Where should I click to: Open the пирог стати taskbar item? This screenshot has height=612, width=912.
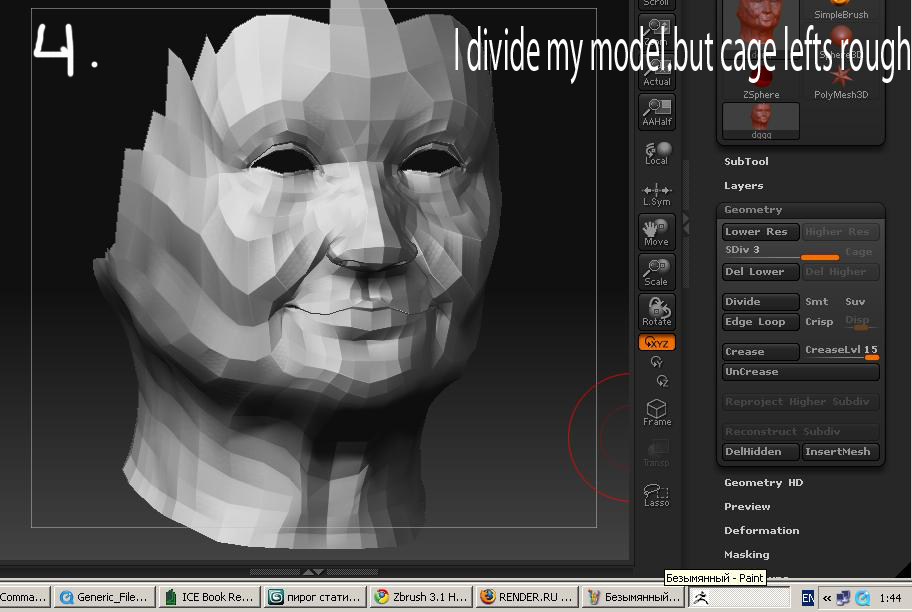pos(315,597)
